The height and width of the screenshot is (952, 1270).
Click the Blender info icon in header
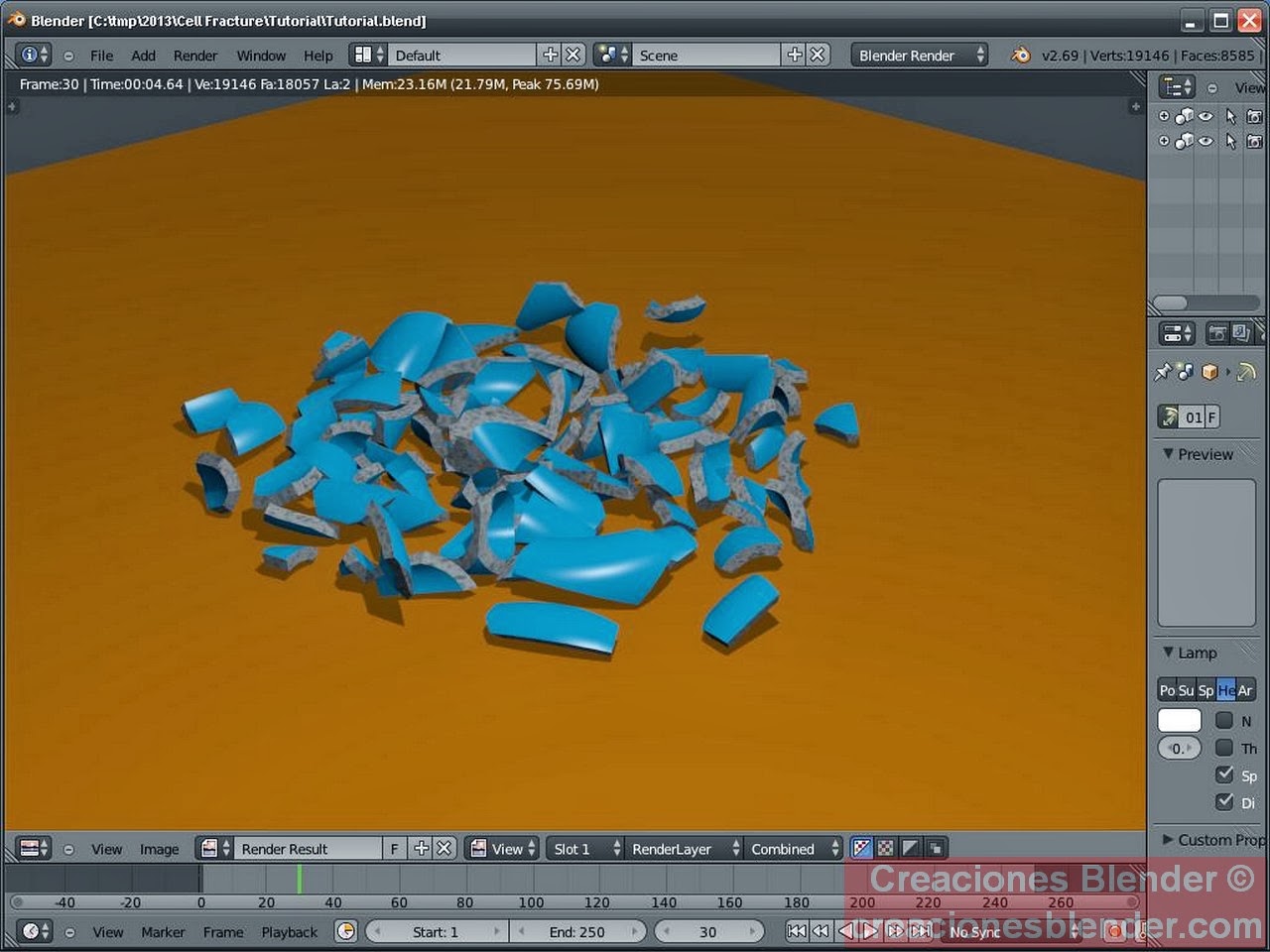(28, 55)
